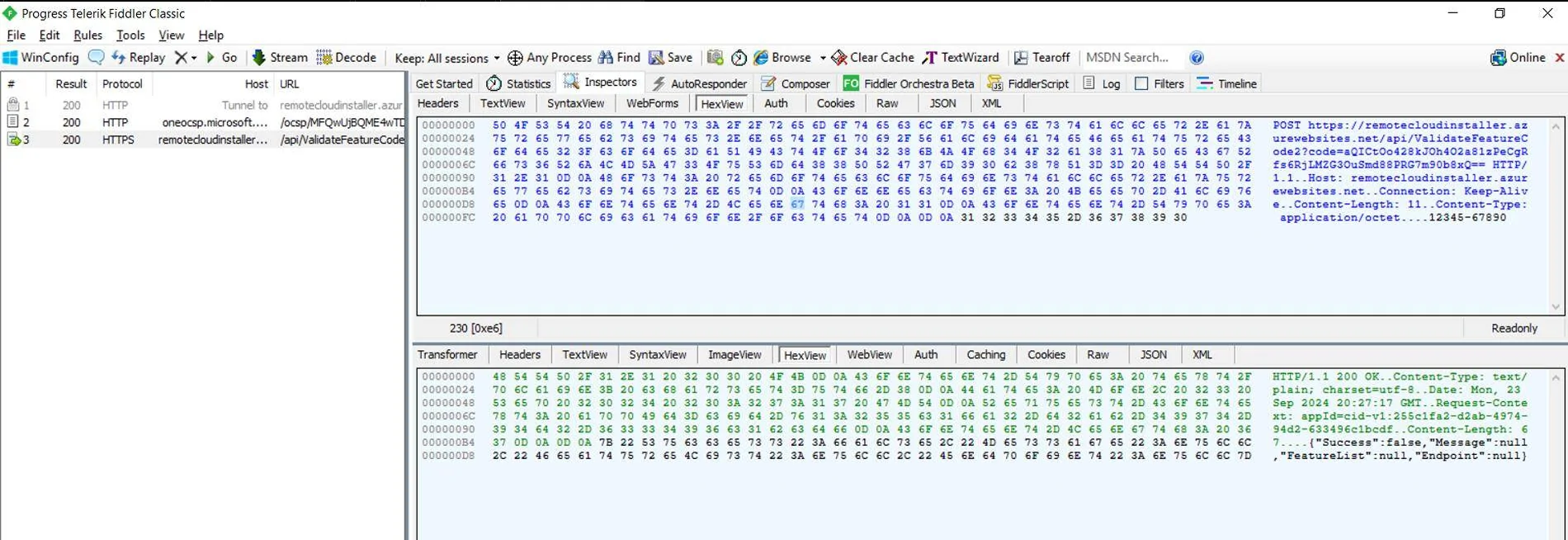
Task: Click the camera screenshot icon
Action: pos(716,57)
